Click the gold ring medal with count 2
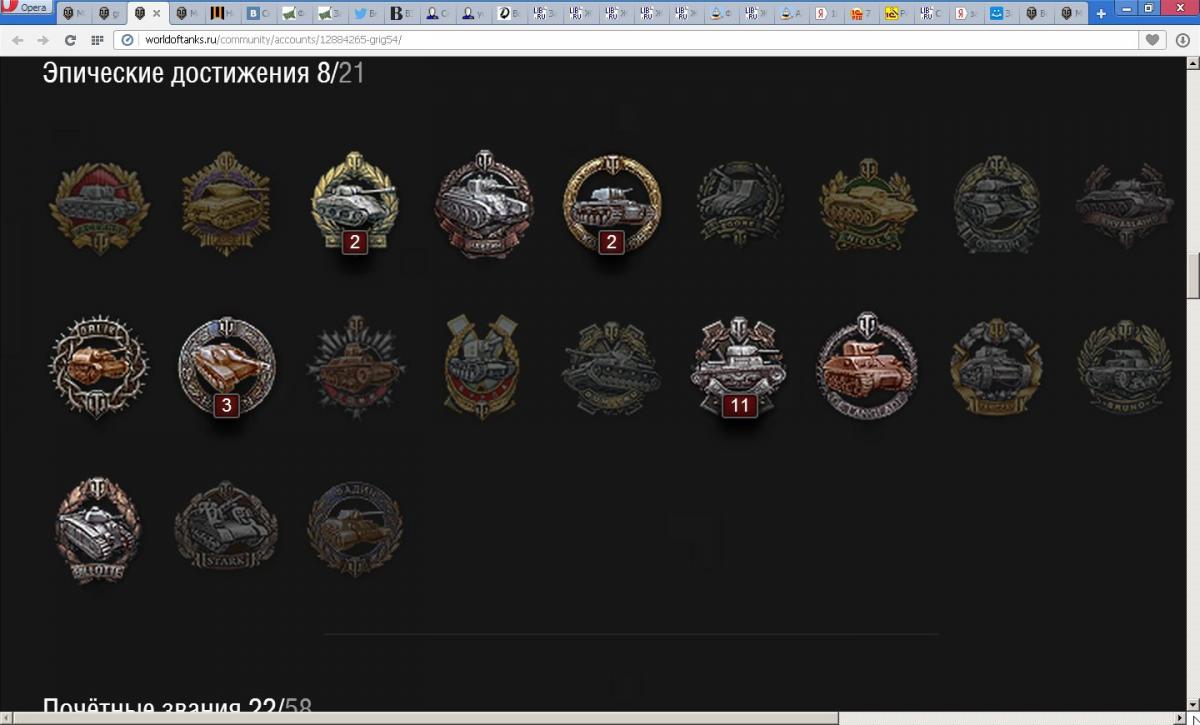Image resolution: width=1200 pixels, height=725 pixels. pos(612,203)
